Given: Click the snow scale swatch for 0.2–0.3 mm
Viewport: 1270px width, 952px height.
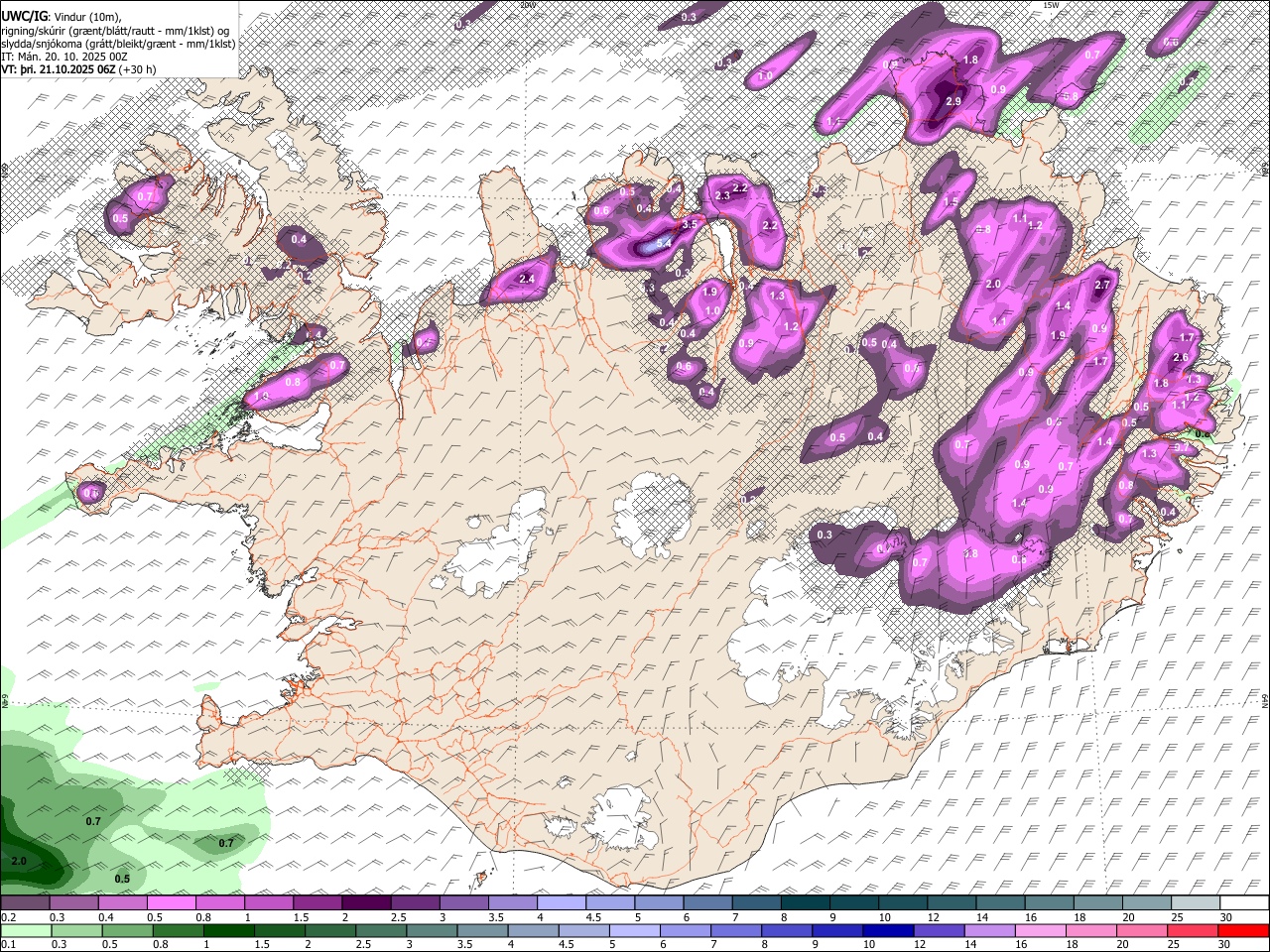Looking at the screenshot, I should tap(25, 903).
